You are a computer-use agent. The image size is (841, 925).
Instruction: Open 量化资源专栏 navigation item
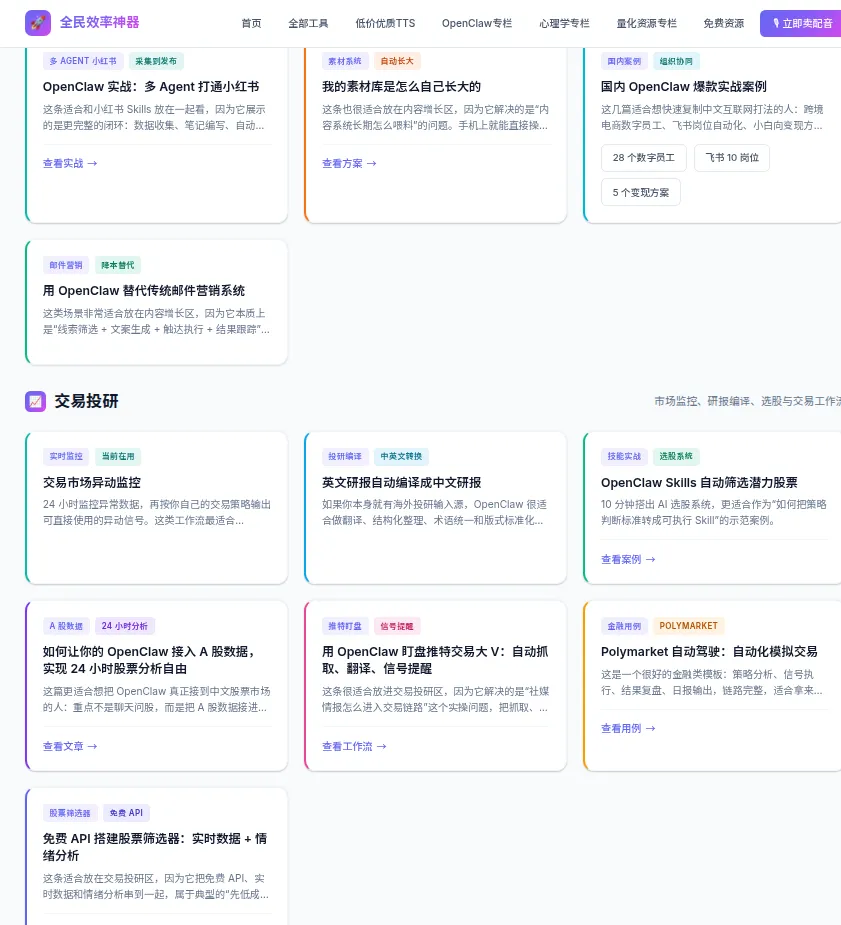(646, 24)
